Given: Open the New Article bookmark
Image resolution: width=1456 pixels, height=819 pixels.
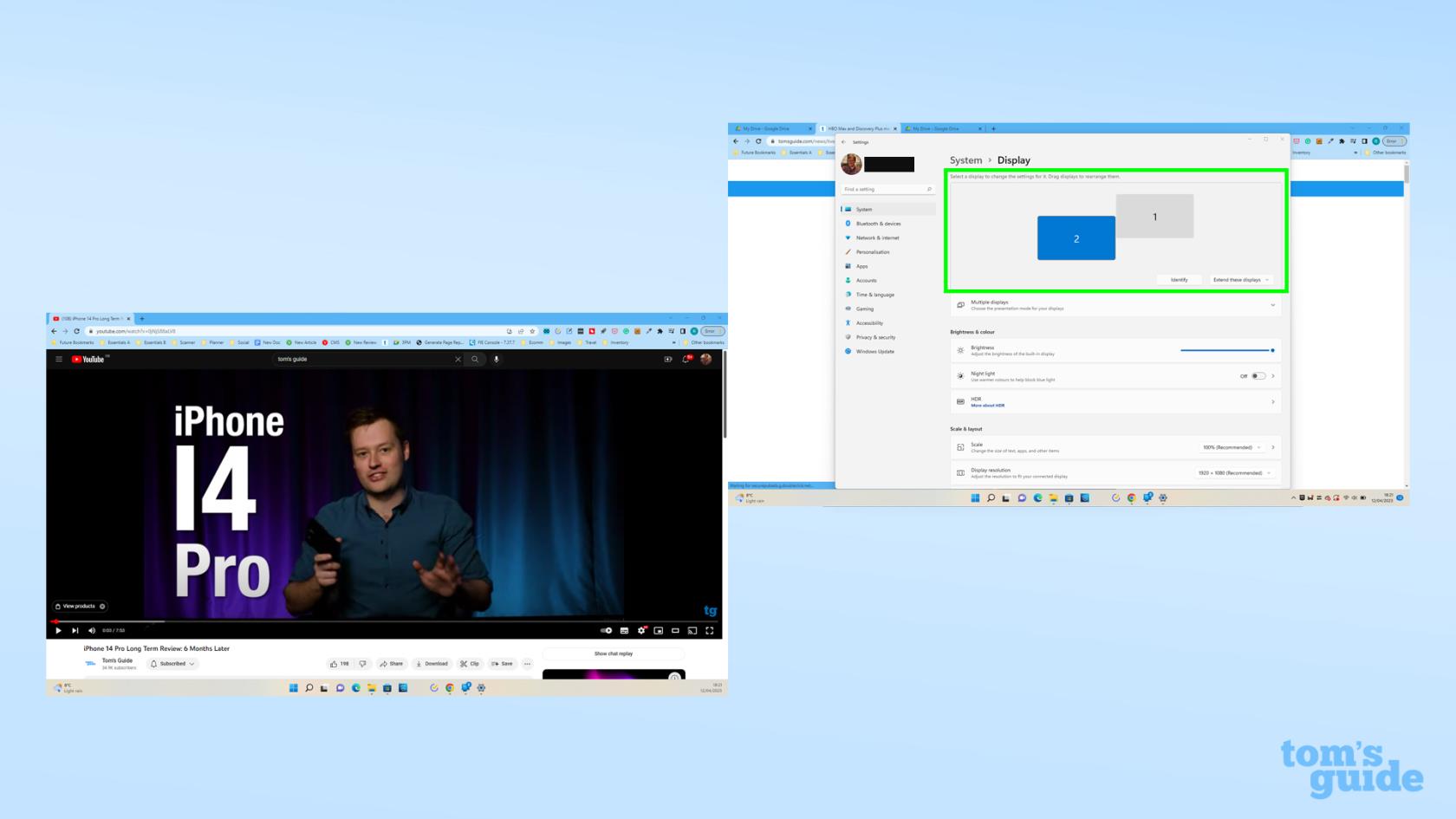Looking at the screenshot, I should pyautogui.click(x=302, y=342).
